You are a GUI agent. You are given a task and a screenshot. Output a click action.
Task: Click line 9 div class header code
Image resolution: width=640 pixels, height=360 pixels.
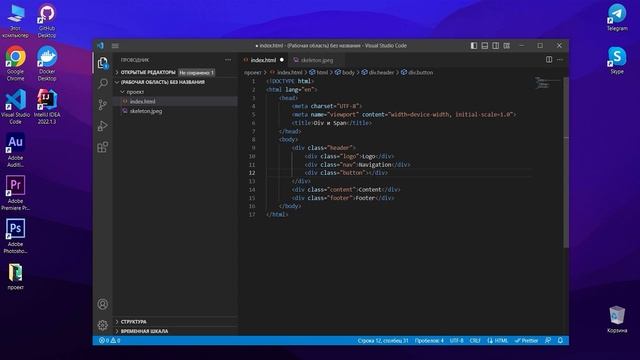[324, 148]
